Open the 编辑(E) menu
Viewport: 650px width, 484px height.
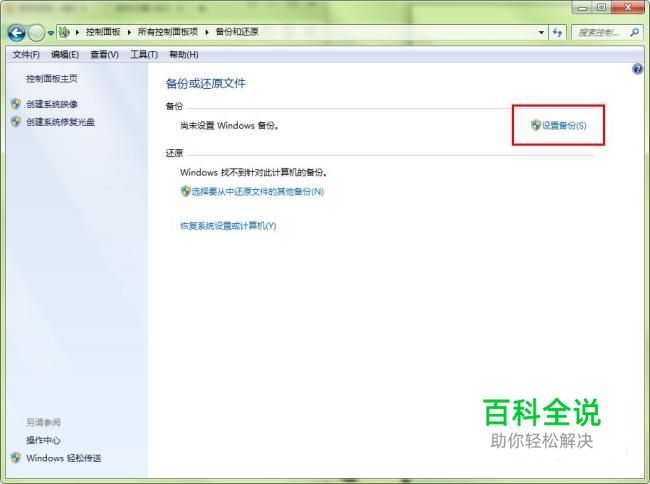pyautogui.click(x=65, y=55)
